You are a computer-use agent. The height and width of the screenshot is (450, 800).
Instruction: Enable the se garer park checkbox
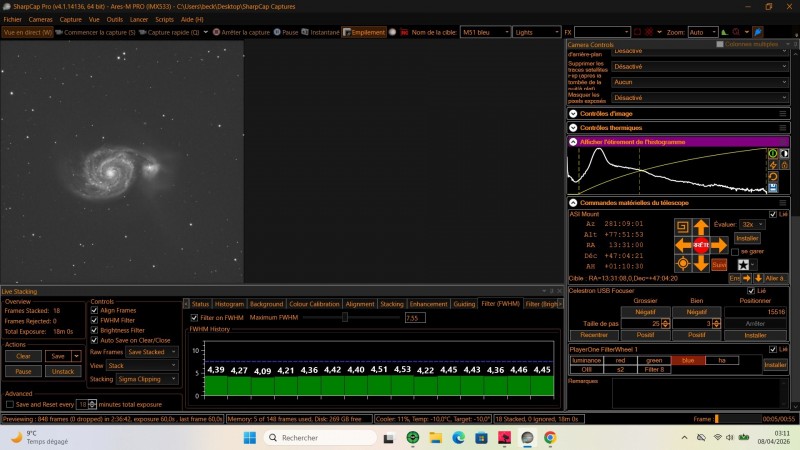(735, 252)
